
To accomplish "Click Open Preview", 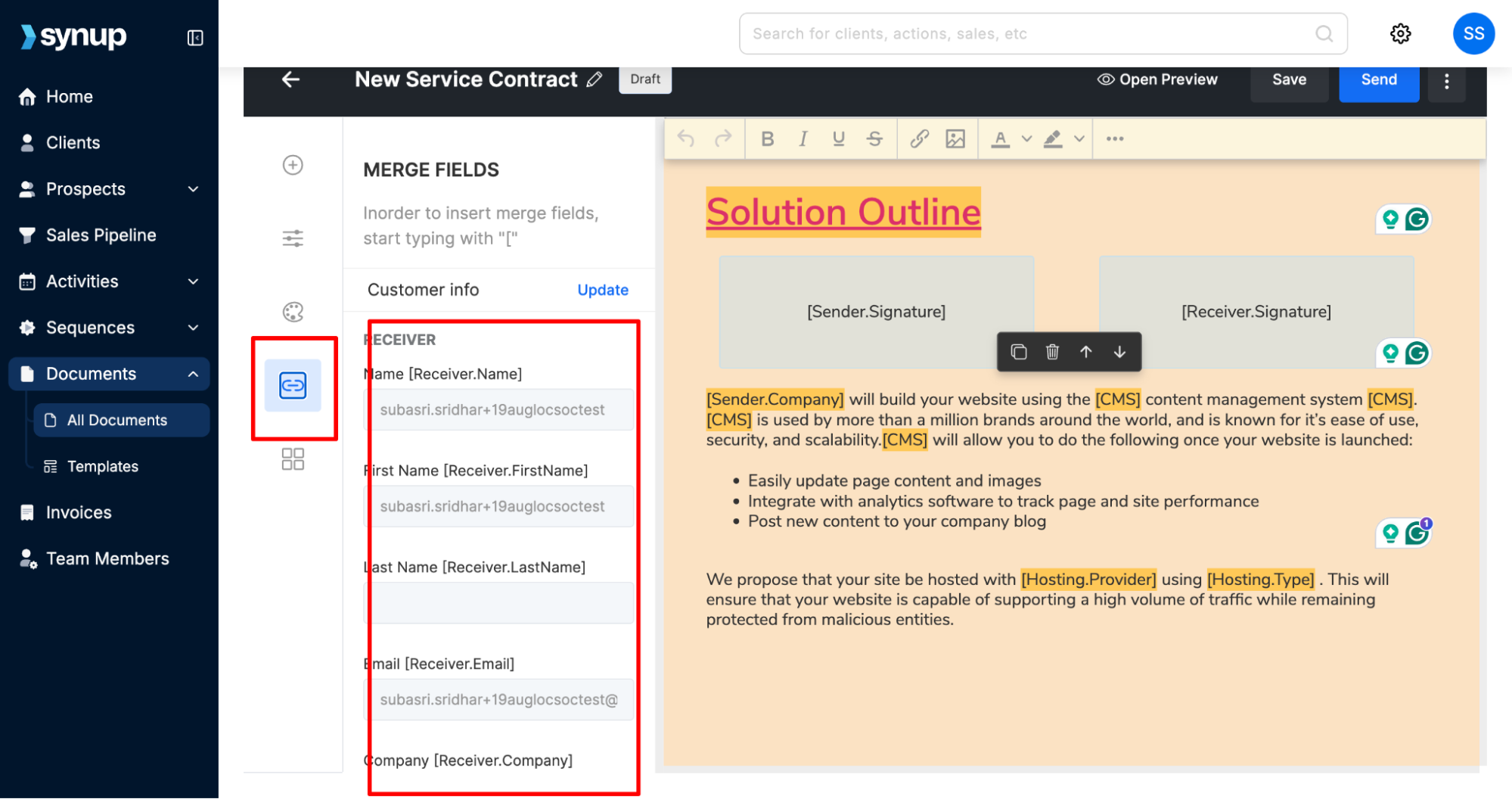I will (x=1157, y=79).
